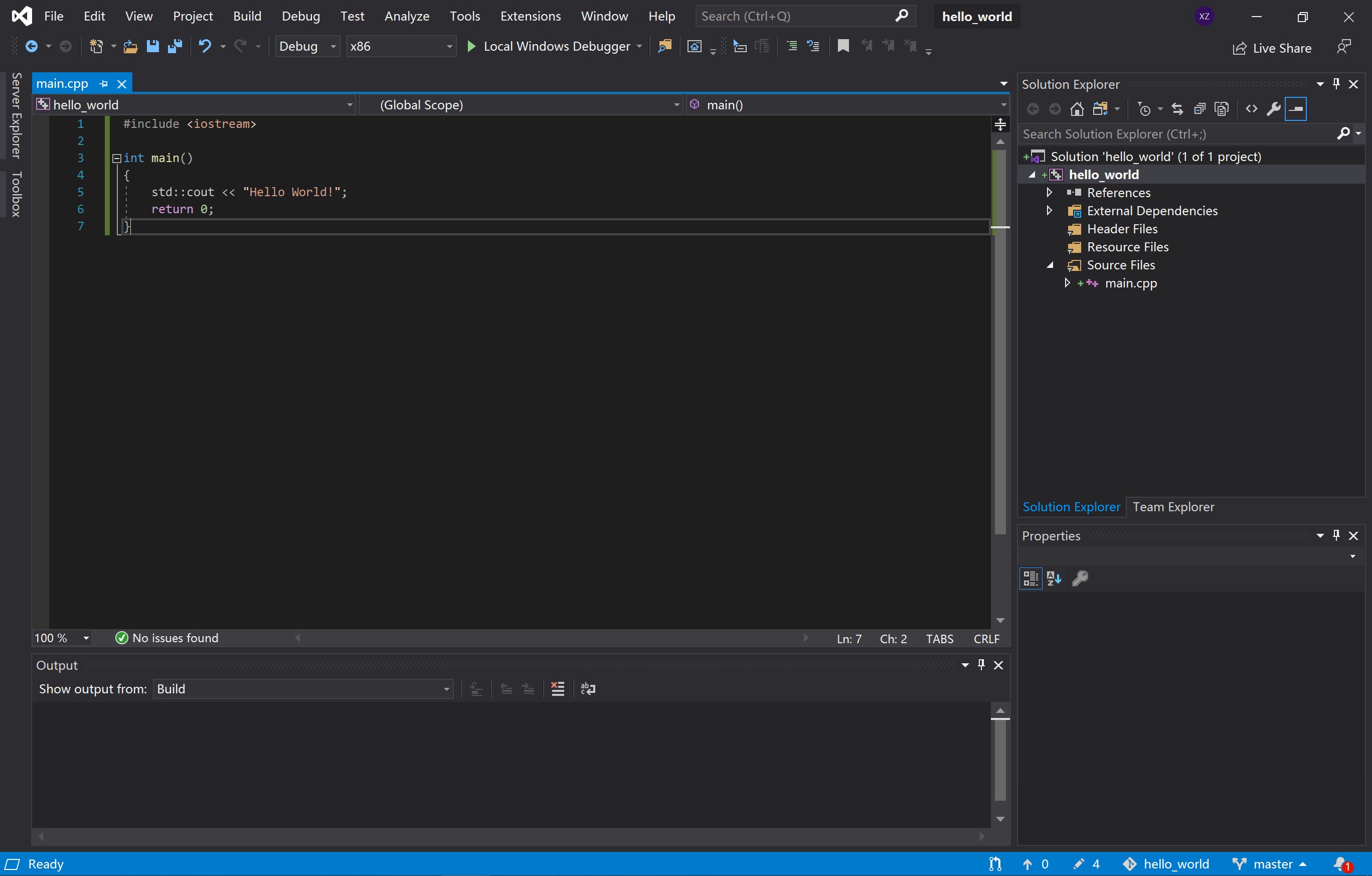Start Local Windows Debugger with the green play icon

(x=471, y=46)
